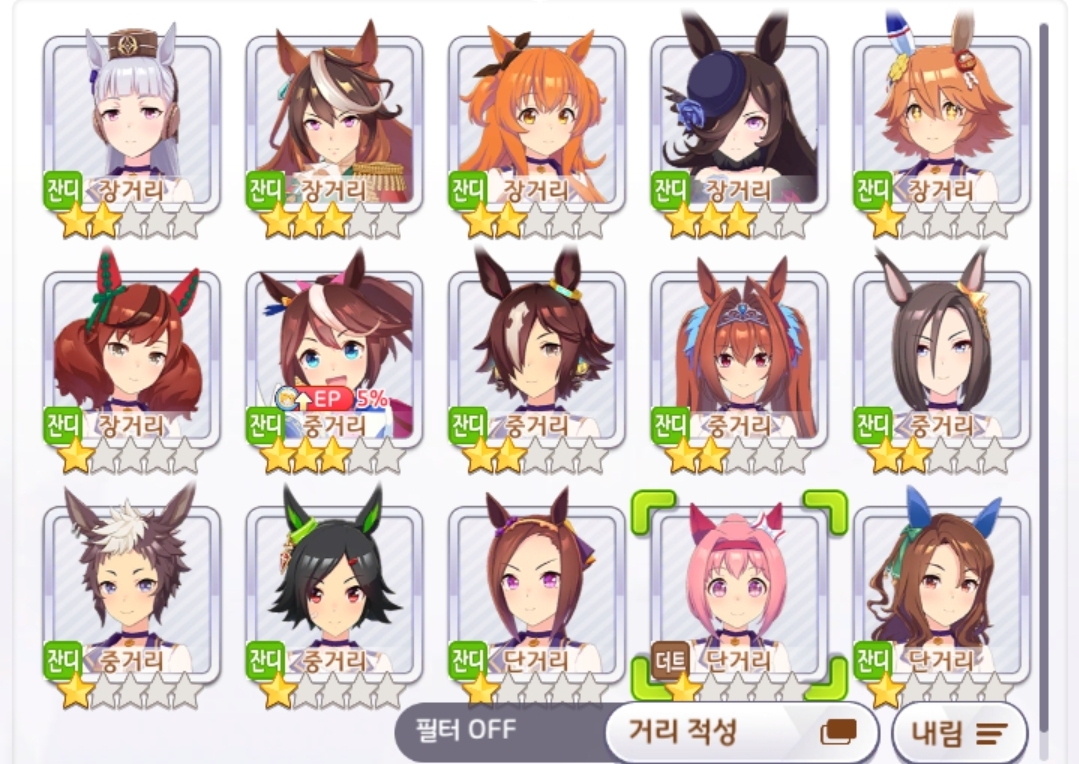Switch sort order with 내림 button

click(960, 734)
